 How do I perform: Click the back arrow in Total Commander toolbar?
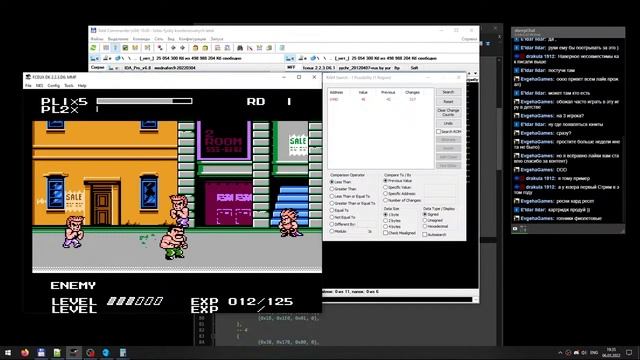pyautogui.click(x=173, y=48)
